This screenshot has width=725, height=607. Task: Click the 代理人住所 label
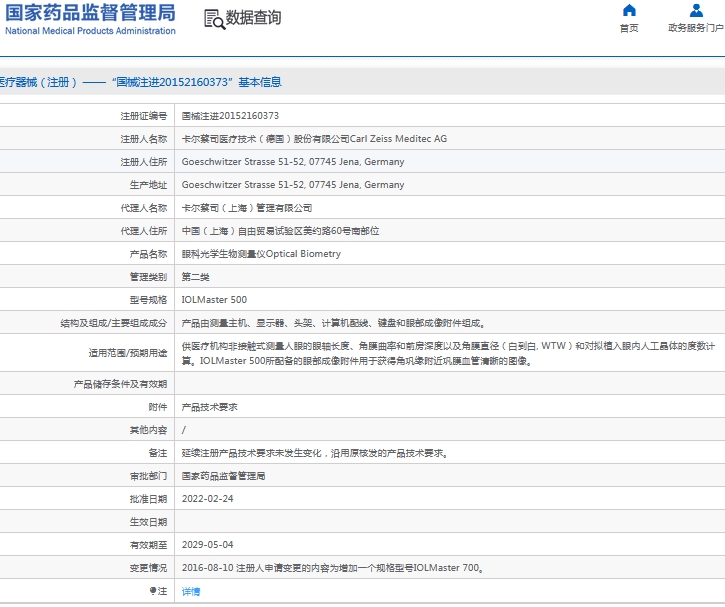pyautogui.click(x=144, y=231)
